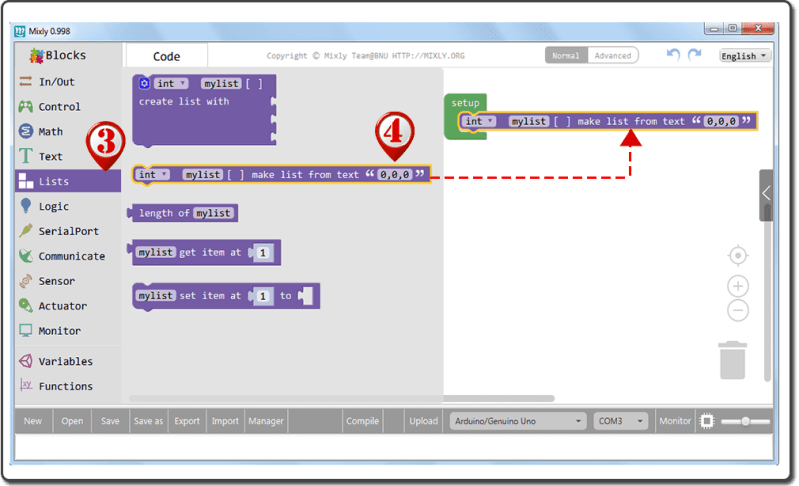Open the English language dropdown
Viewport: 799px width, 486px height.
744,56
